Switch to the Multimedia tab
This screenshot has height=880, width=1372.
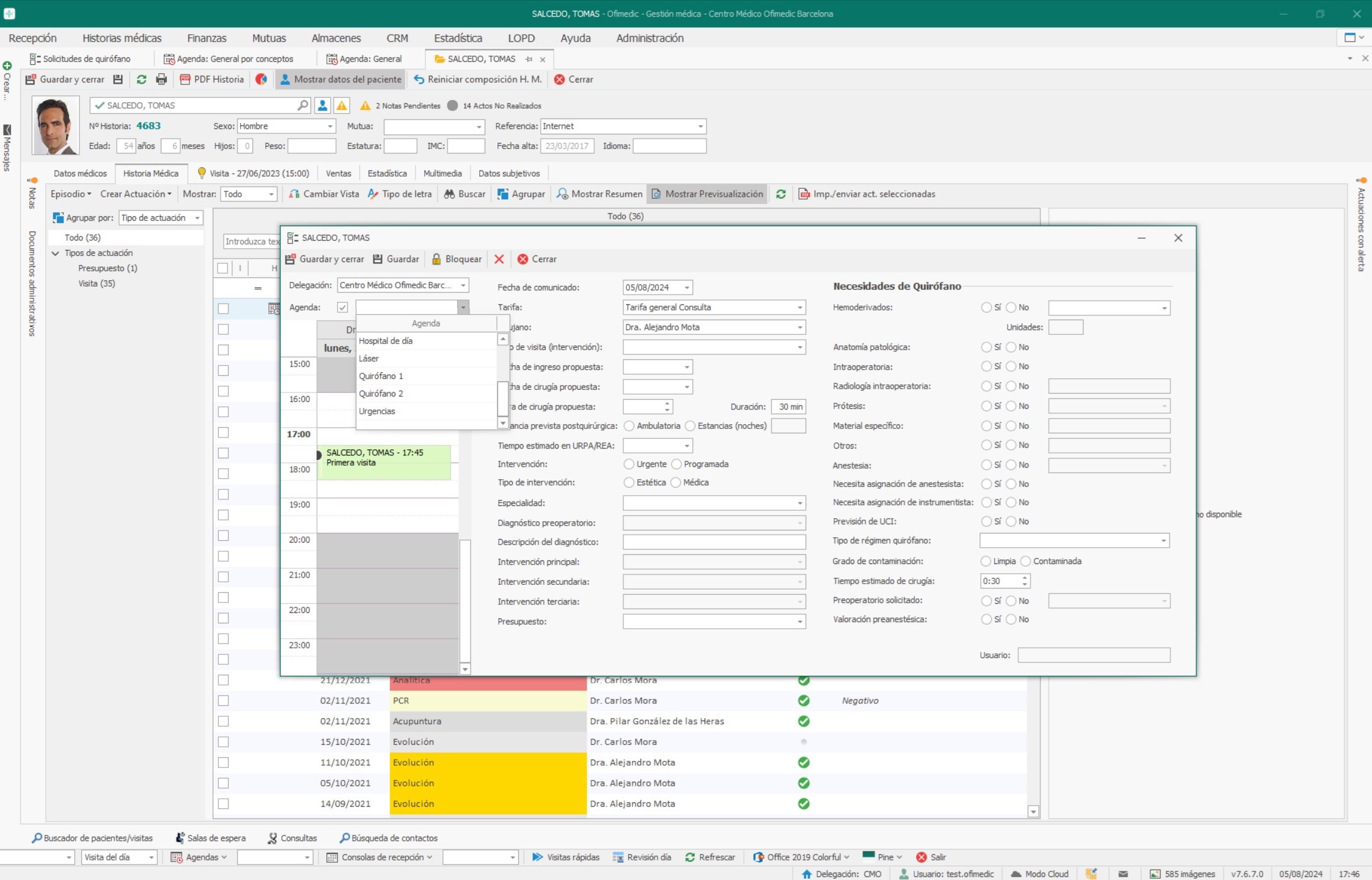(x=442, y=174)
